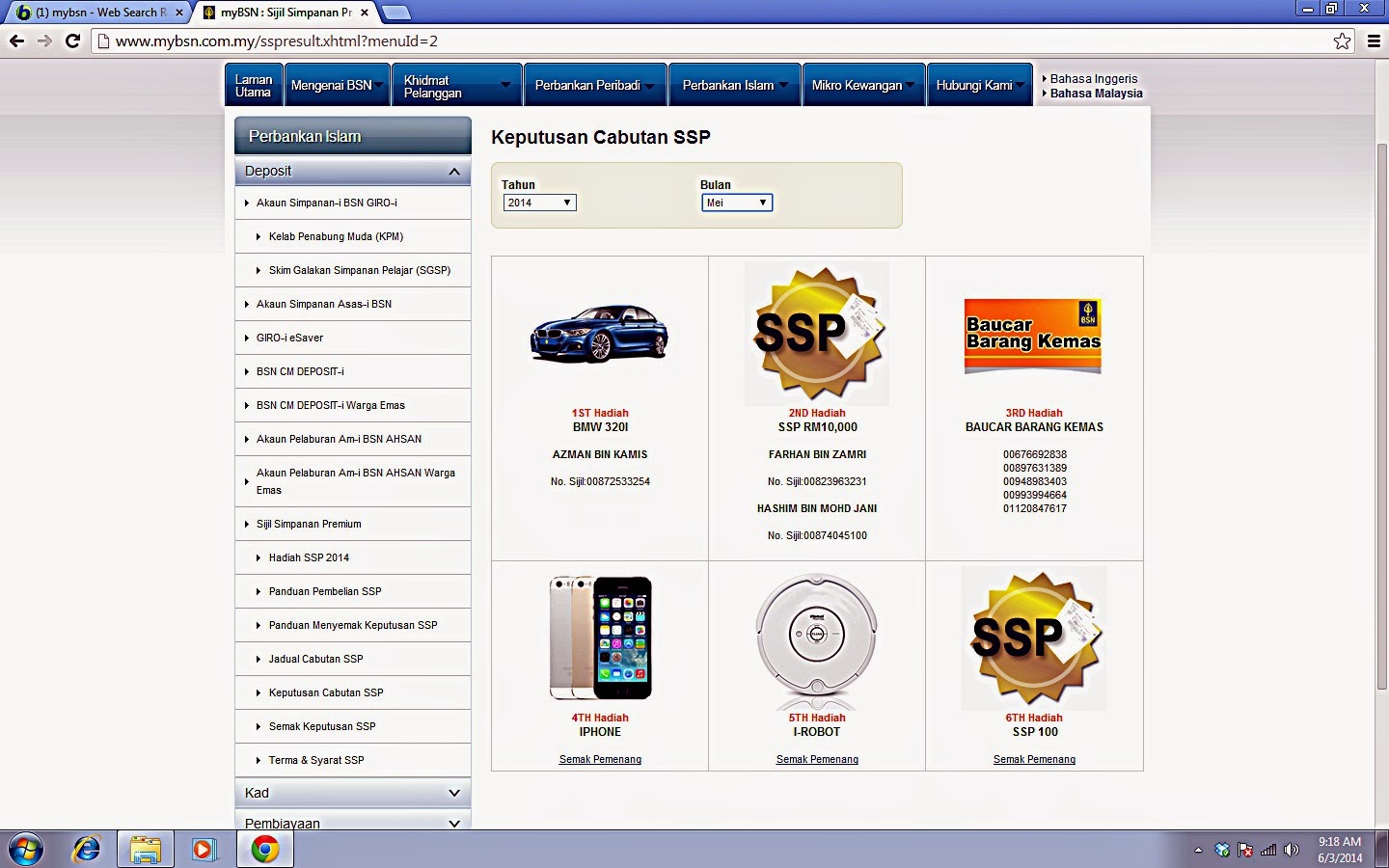Viewport: 1389px width, 868px height.
Task: Click the taskbar clock showing 9:18 AM
Action: (1340, 850)
